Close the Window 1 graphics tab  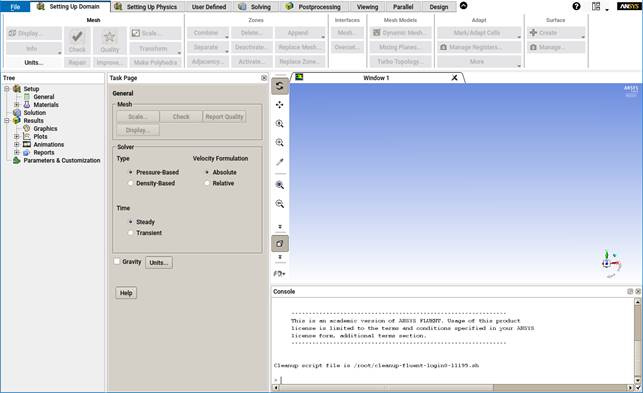[x=454, y=78]
